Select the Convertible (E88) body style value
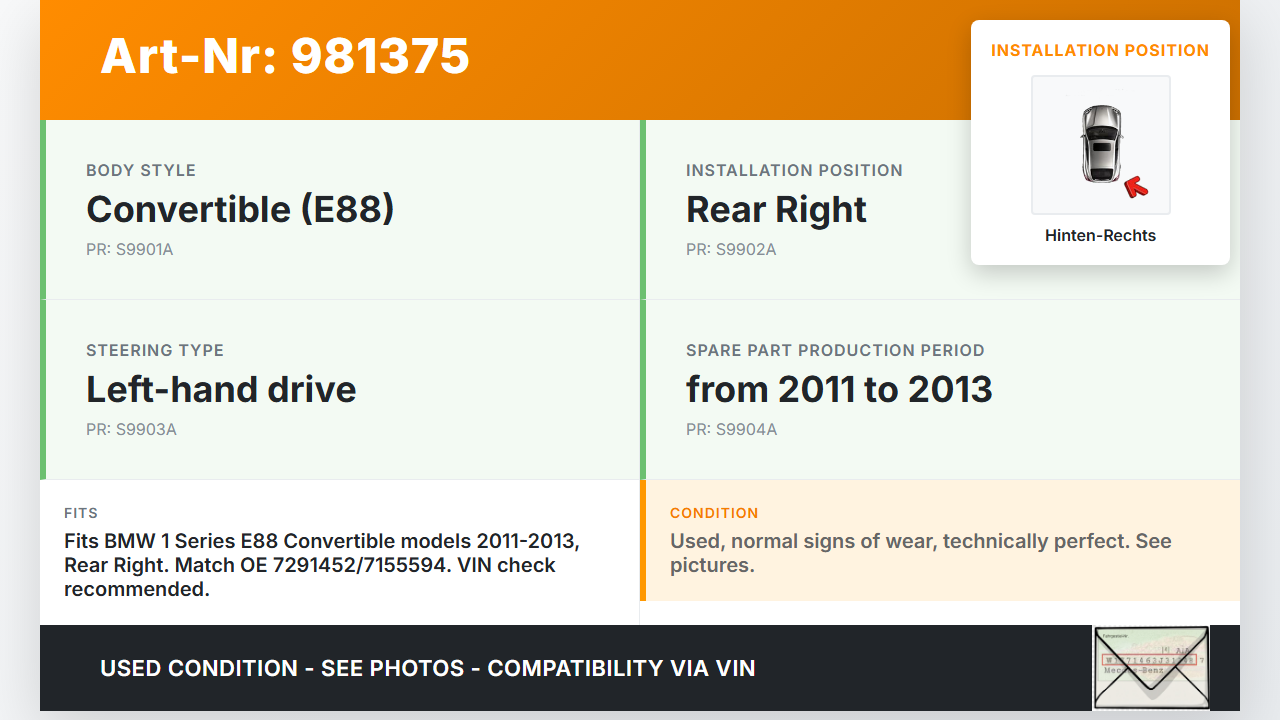Viewport: 1280px width, 720px height. click(240, 210)
